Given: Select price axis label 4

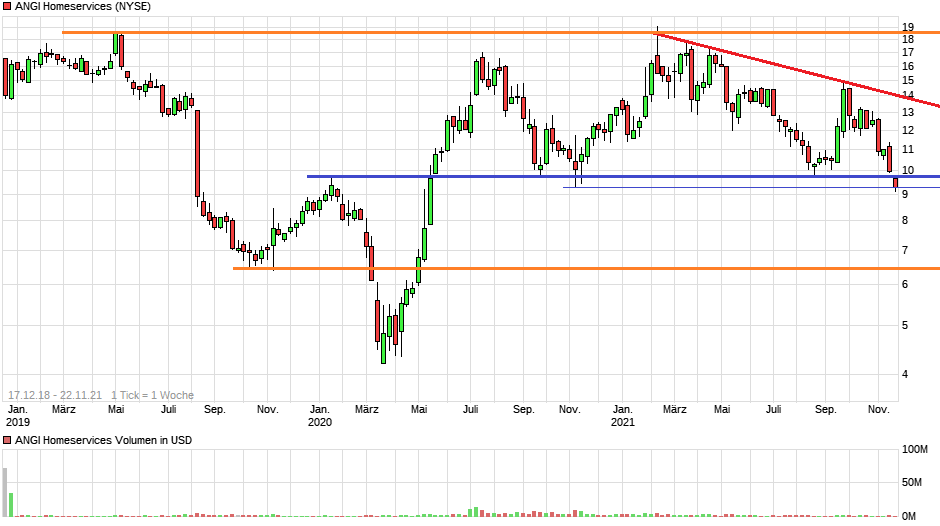Looking at the screenshot, I should pyautogui.click(x=905, y=374).
